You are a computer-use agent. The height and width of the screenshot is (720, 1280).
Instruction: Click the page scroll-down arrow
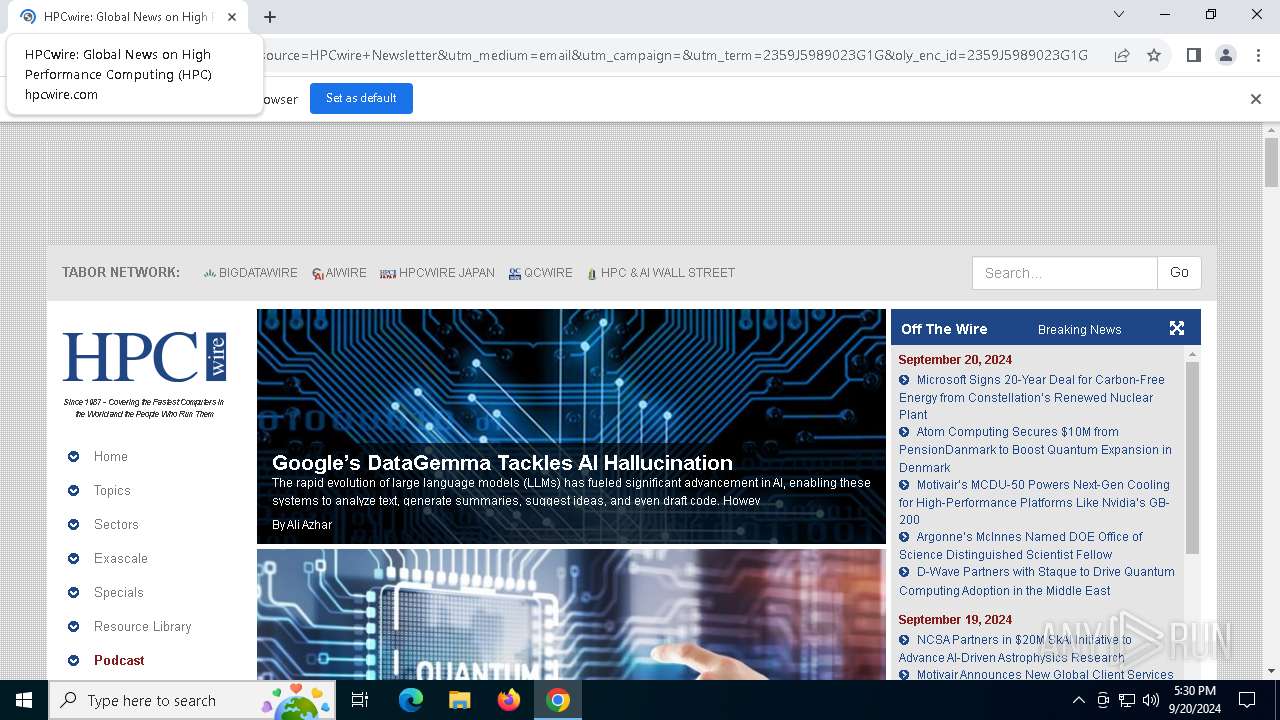[1272, 672]
